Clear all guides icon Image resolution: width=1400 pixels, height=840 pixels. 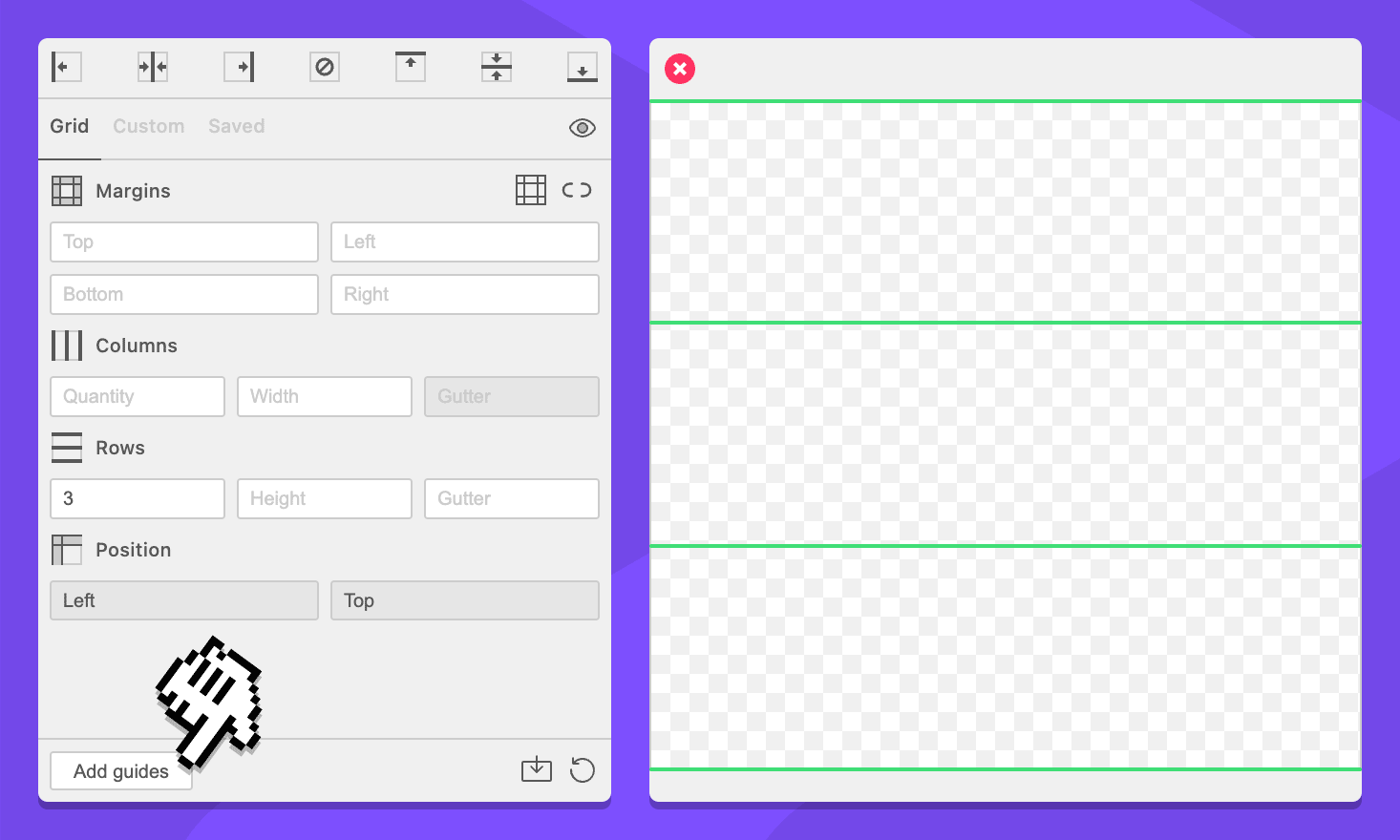(325, 67)
